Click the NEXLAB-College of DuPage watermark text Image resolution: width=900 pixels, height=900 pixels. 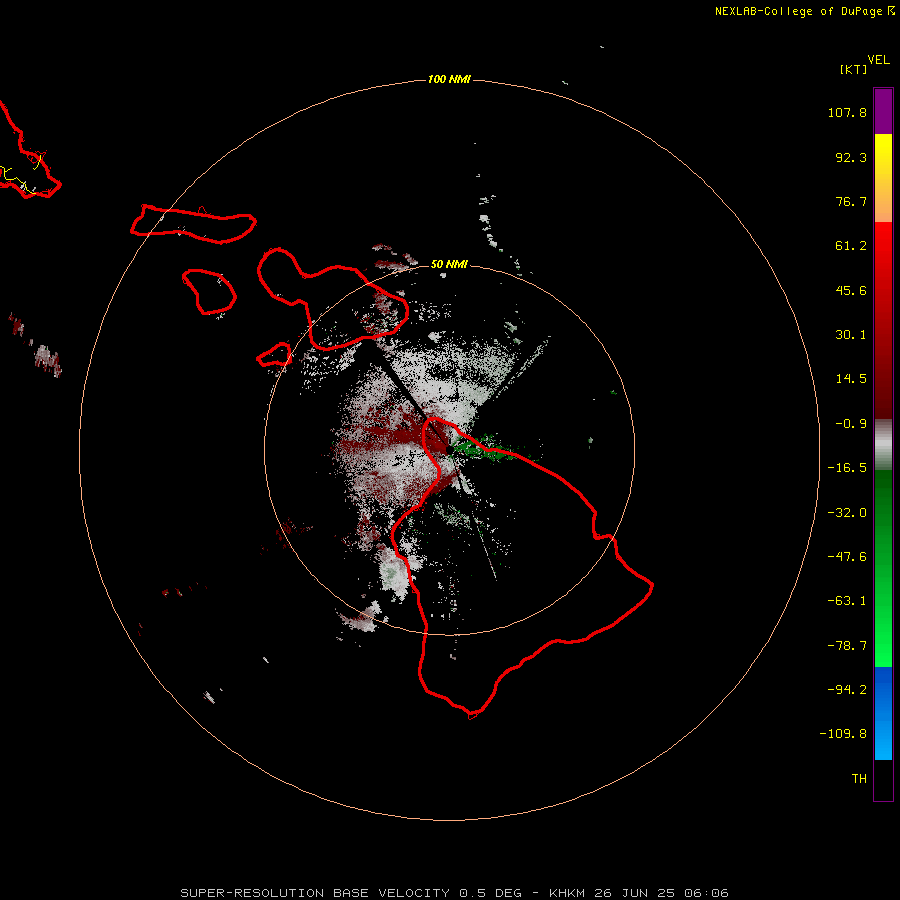point(804,11)
